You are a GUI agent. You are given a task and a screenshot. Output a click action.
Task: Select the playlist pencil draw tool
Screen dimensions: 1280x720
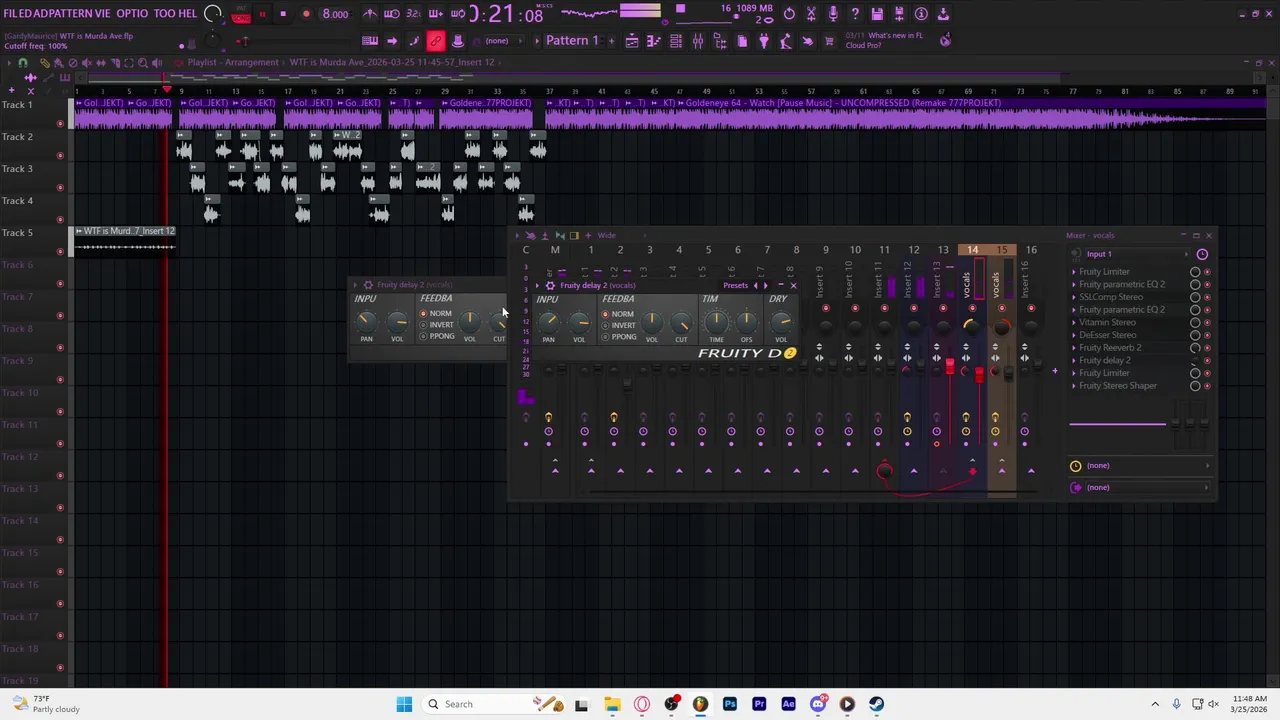point(45,63)
